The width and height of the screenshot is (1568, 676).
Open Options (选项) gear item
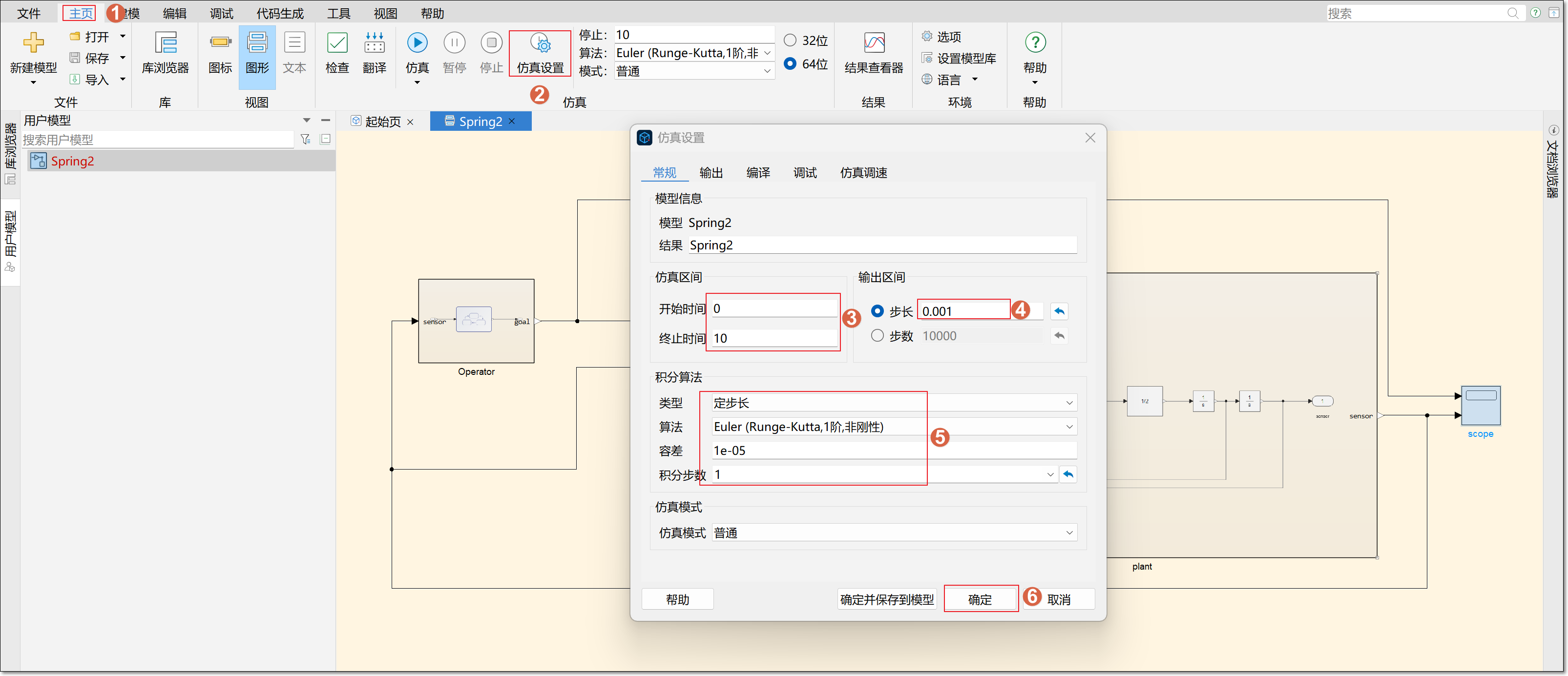(941, 37)
